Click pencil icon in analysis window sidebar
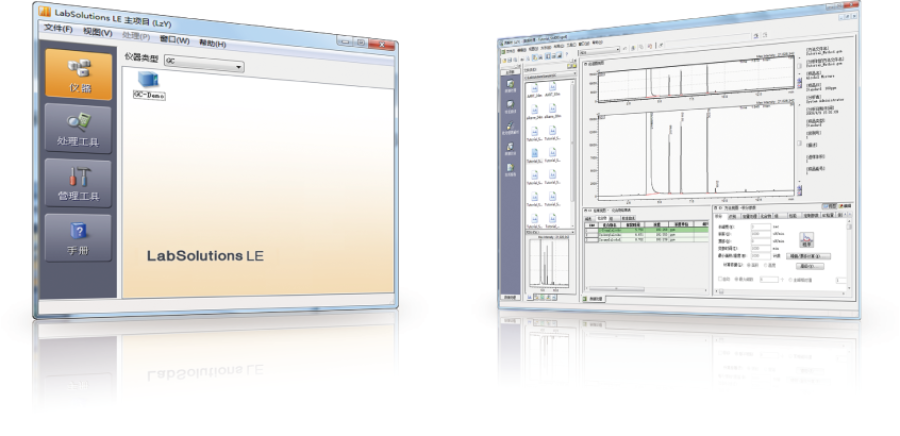This screenshot has height=436, width=900. 510,126
